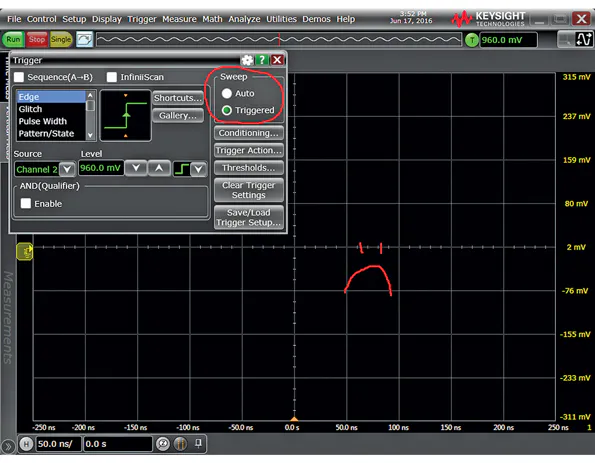Increase trigger level with up arrow
This screenshot has width=595, height=463.
click(x=159, y=168)
